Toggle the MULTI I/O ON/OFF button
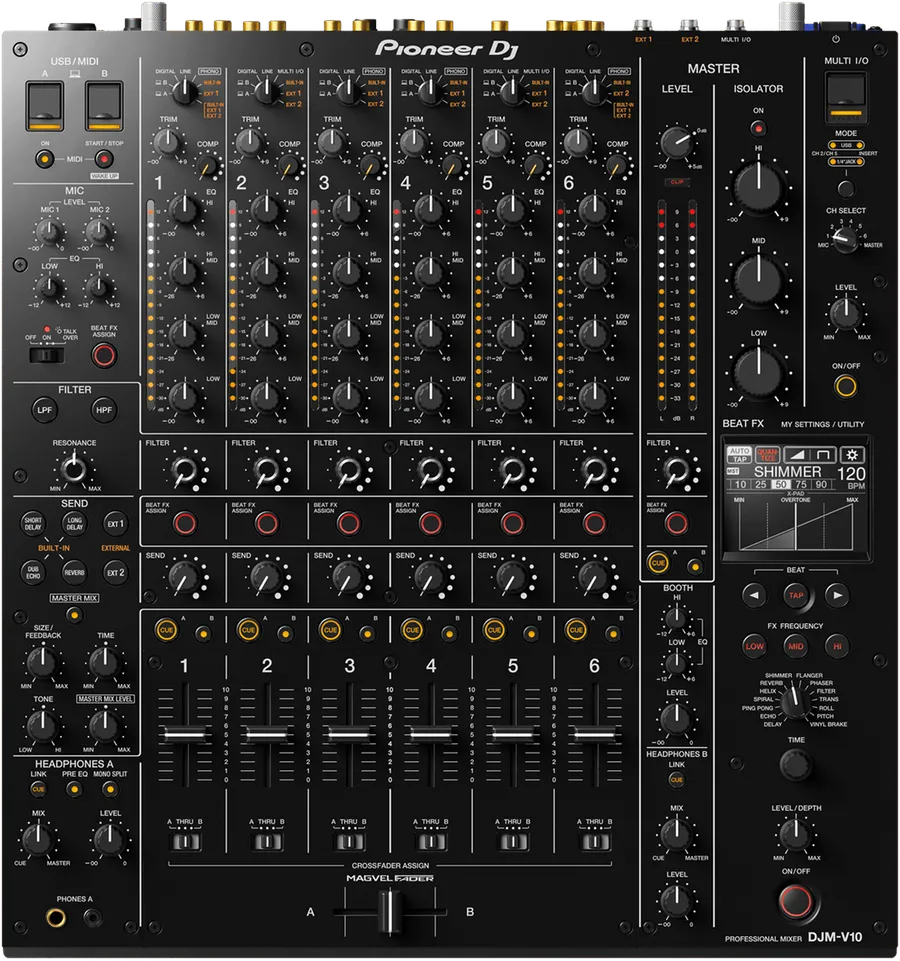The image size is (900, 961). pos(845,386)
